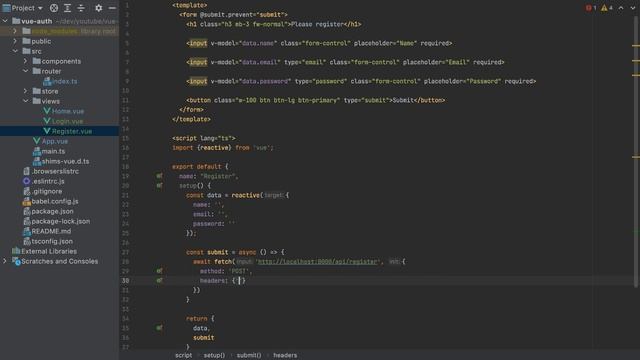Click the yellow warning indicator count
640x360 pixels.
[607, 8]
